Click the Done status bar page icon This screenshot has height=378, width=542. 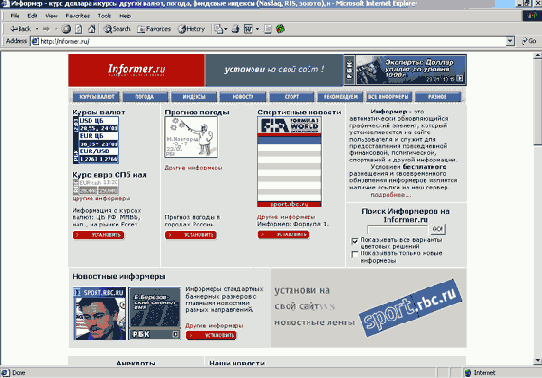point(5,373)
